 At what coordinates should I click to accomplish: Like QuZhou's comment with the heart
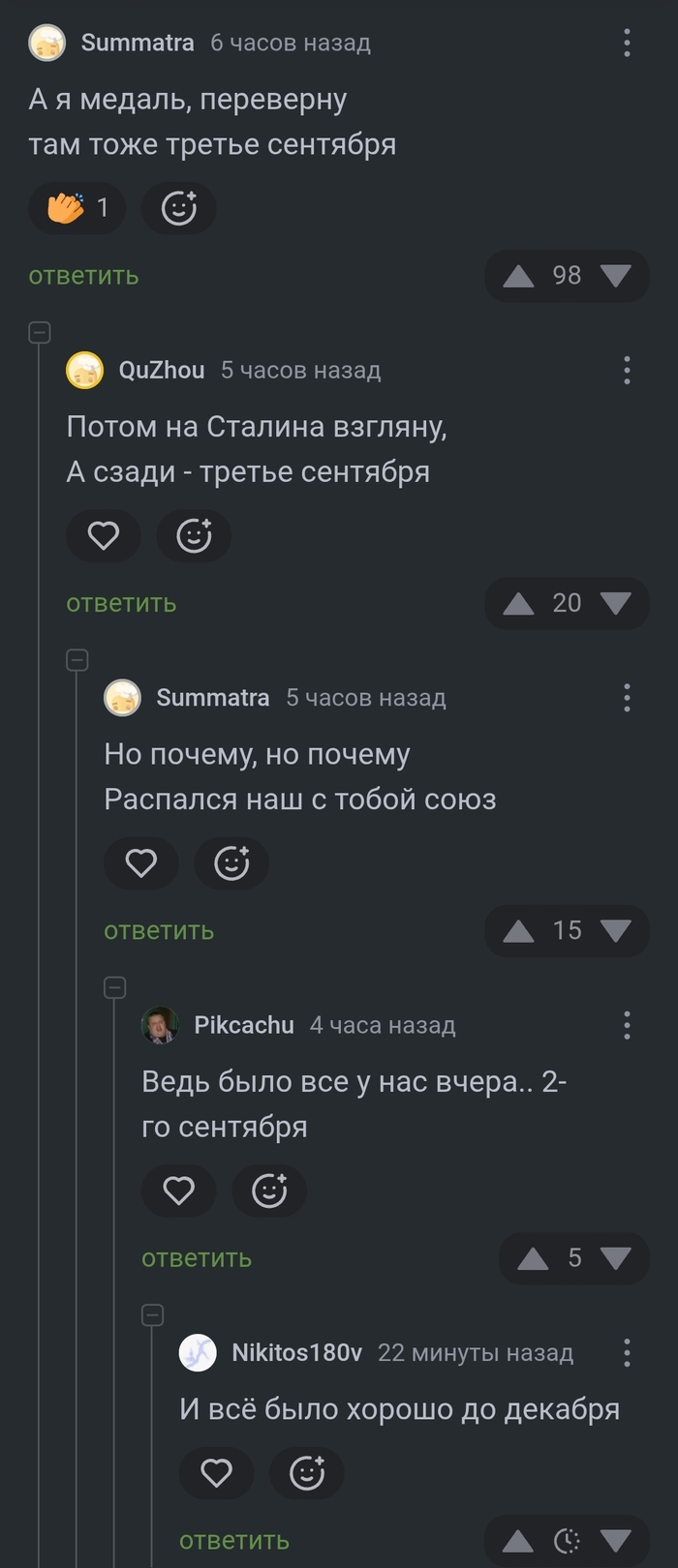104,535
